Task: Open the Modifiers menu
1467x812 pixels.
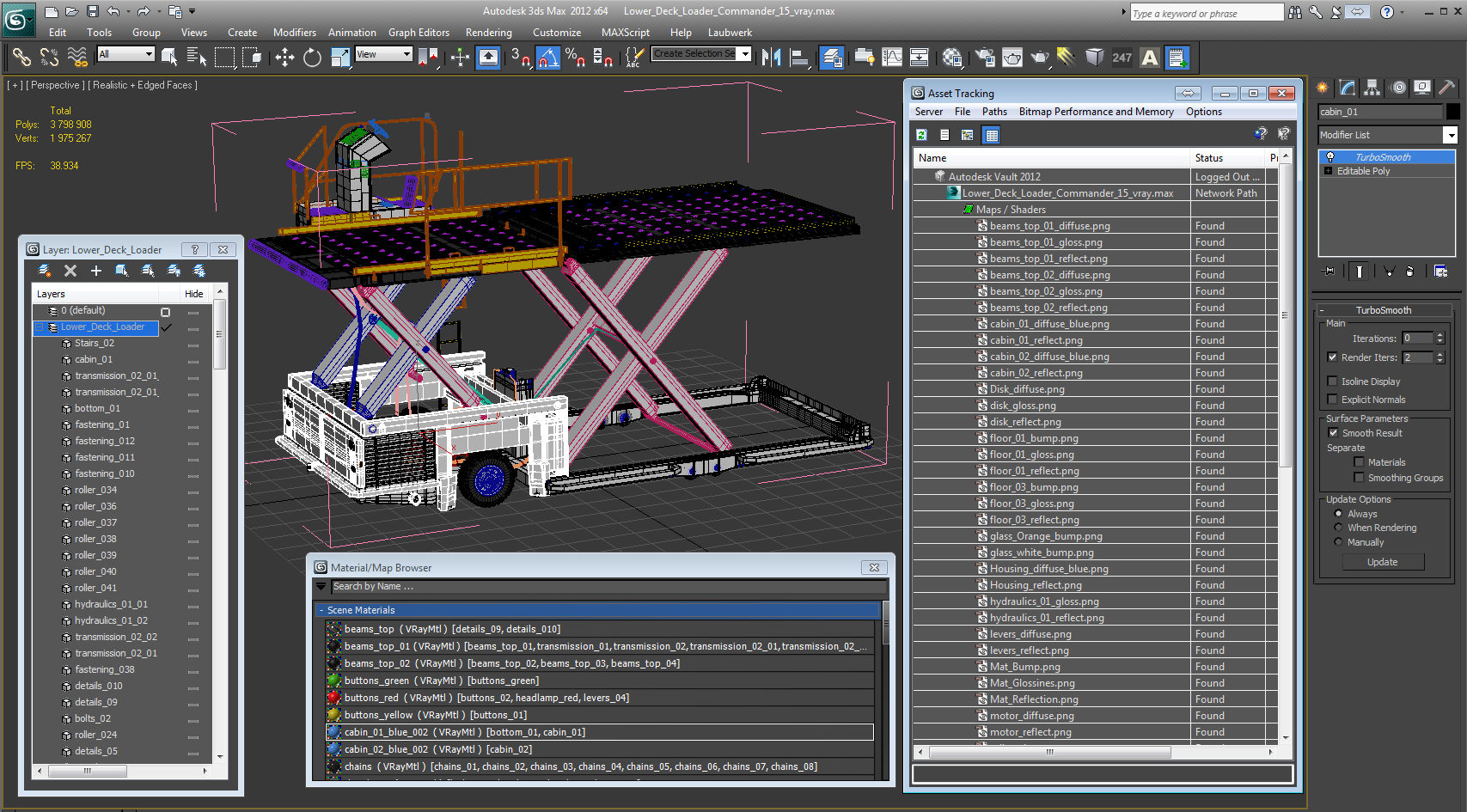Action: [295, 33]
